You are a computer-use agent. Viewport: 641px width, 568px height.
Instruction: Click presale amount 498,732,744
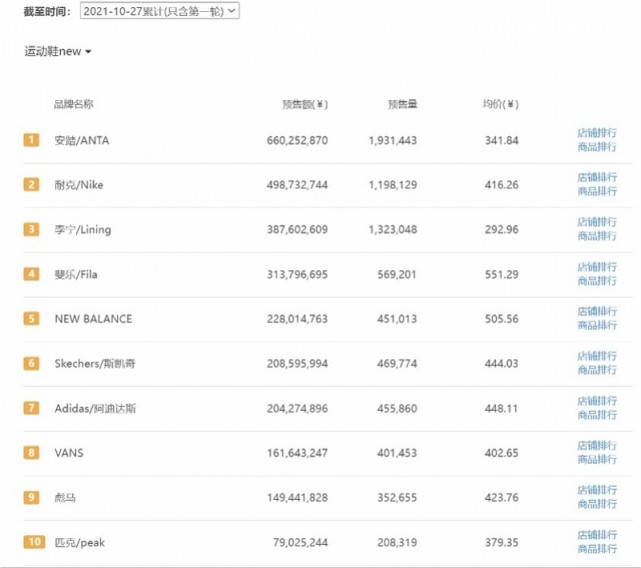[297, 185]
